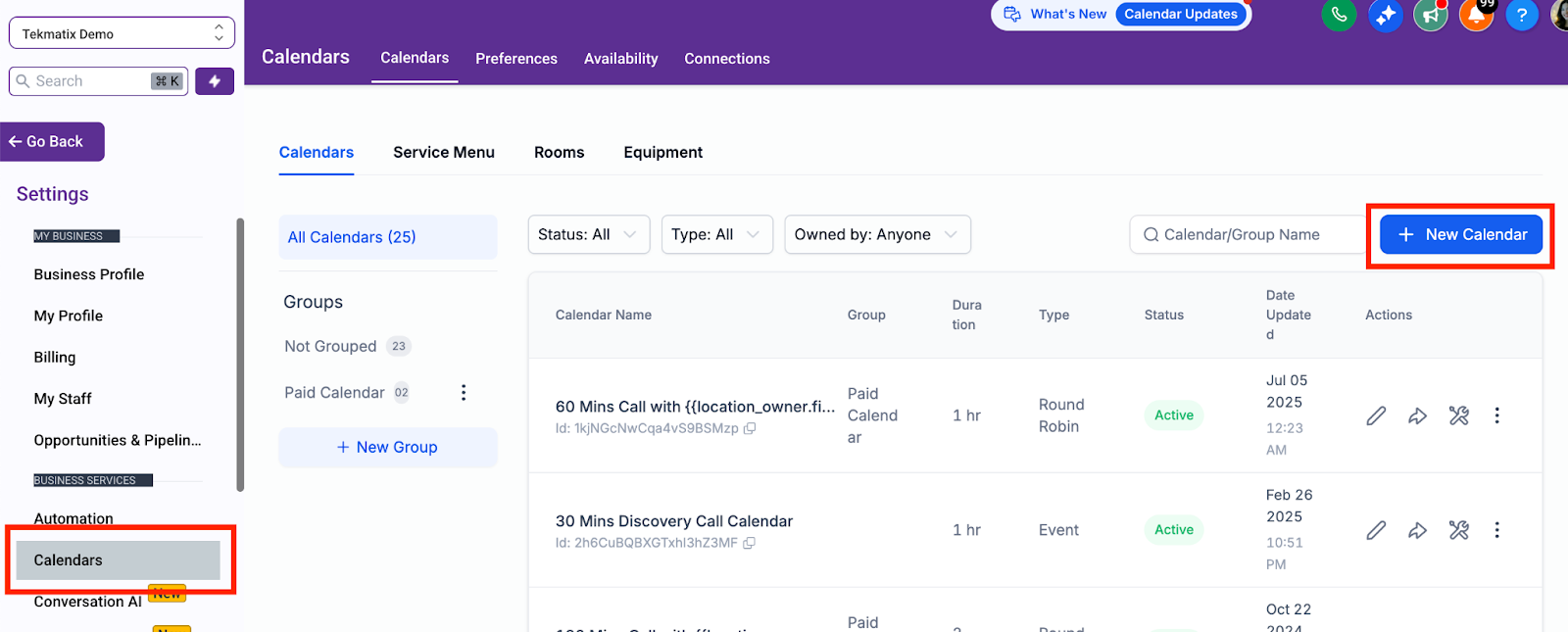The height and width of the screenshot is (632, 1568).
Task: Open Conversation AI settings
Action: [88, 602]
